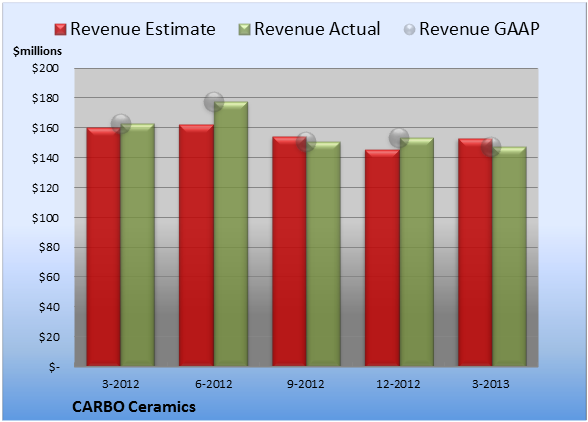Click the '9-2012' quarter label
This screenshot has height=422, width=588.
tap(306, 384)
